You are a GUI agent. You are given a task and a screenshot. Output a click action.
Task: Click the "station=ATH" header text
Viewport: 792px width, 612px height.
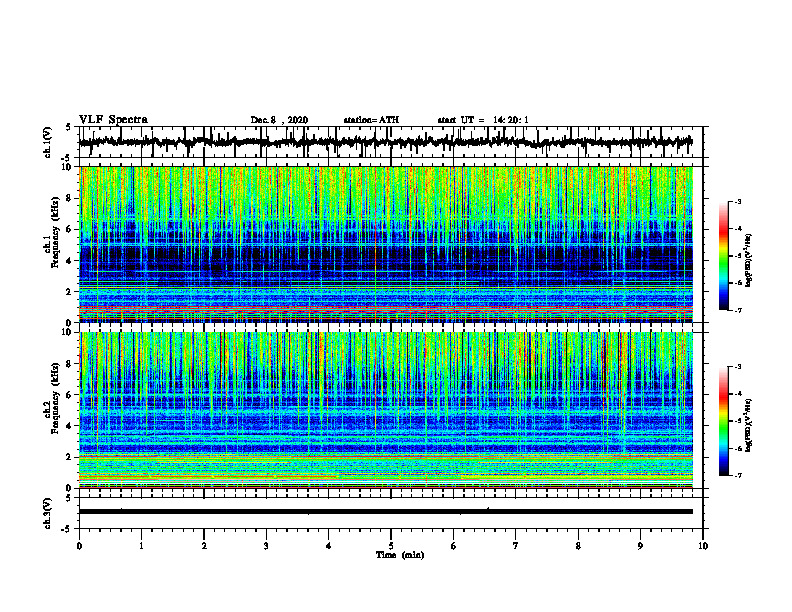tap(371, 120)
